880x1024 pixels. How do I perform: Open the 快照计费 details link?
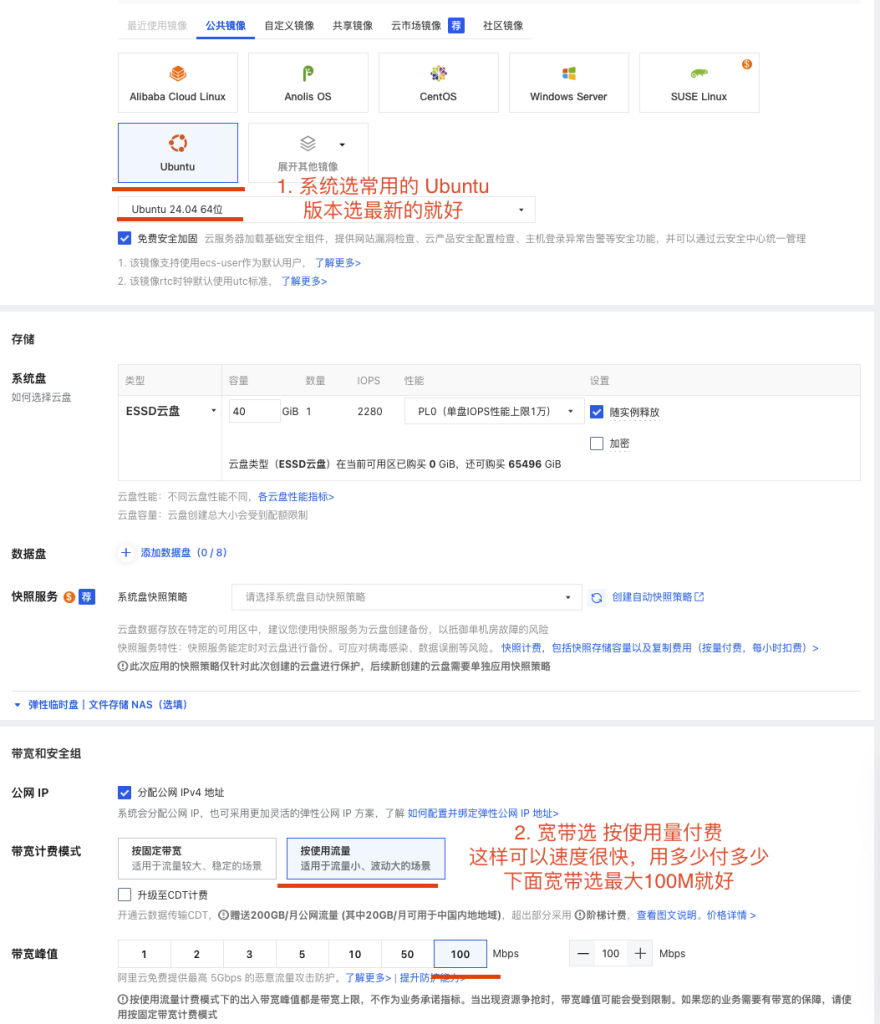tap(659, 648)
